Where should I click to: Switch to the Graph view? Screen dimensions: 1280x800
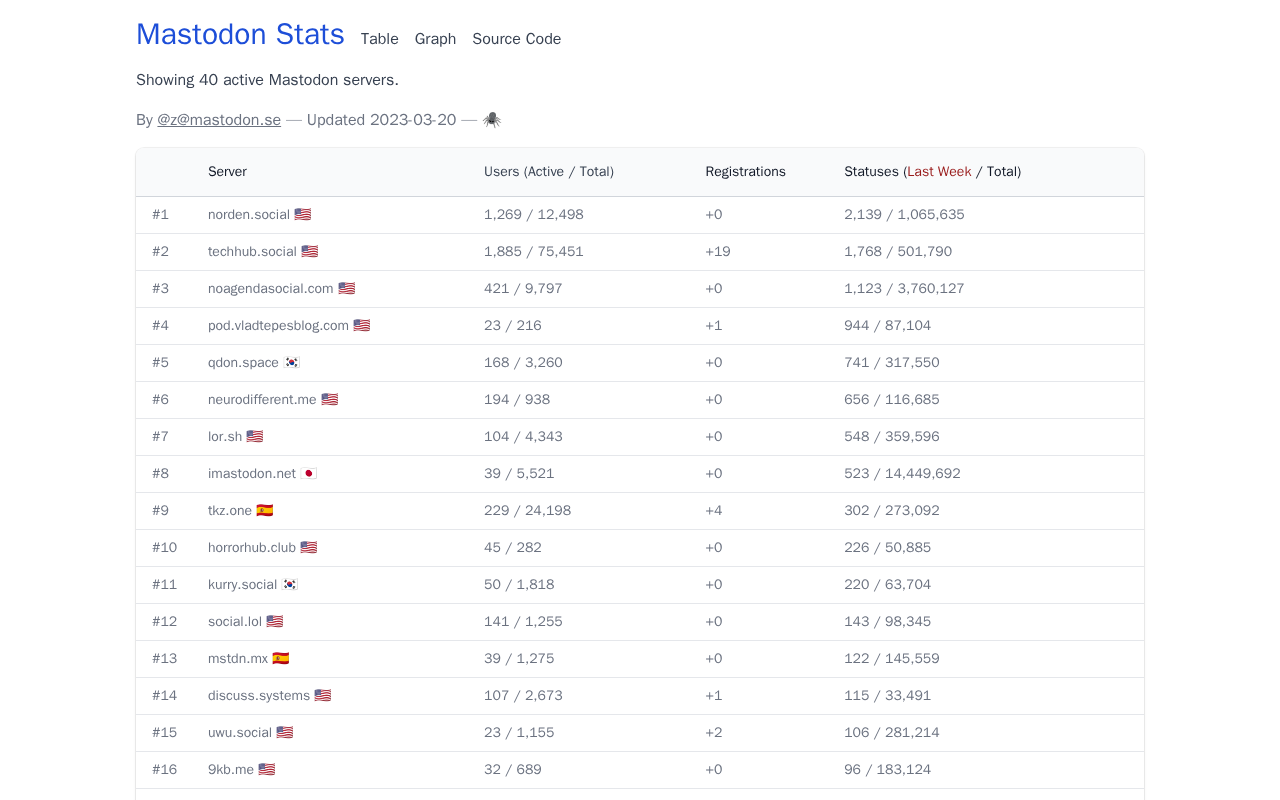point(435,39)
